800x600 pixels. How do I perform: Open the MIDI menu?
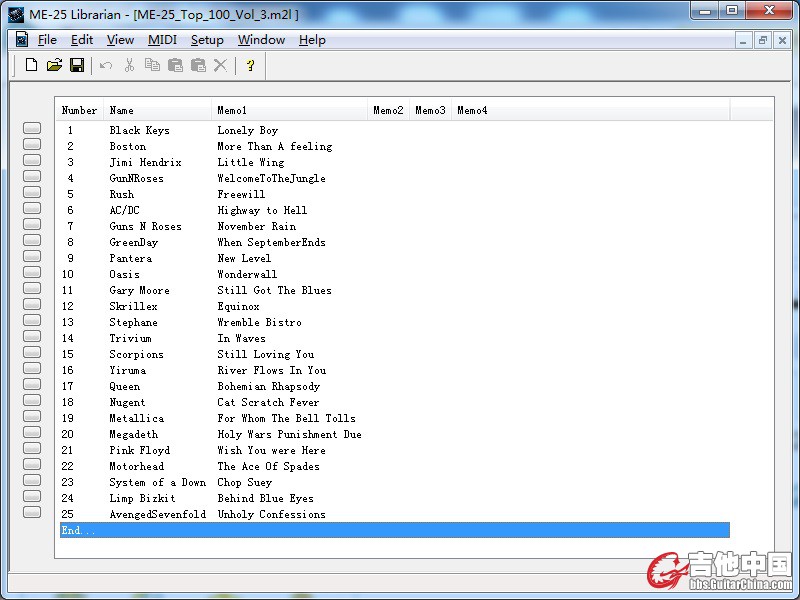(x=162, y=40)
